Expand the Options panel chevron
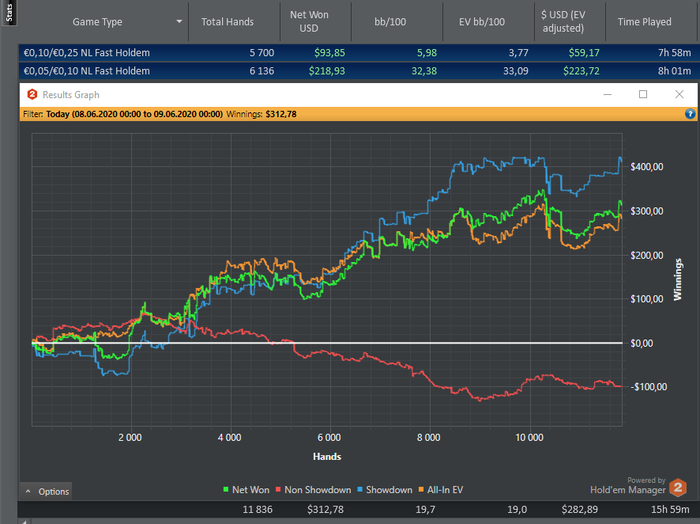Screen dimensions: 700x524 tap(28, 491)
